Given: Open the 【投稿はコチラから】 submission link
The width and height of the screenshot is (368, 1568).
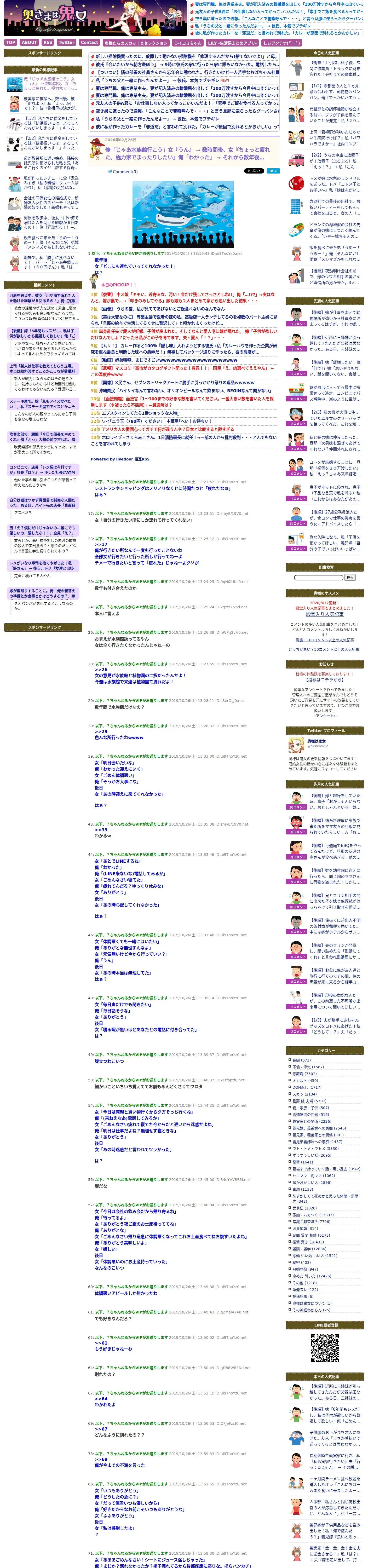Looking at the screenshot, I should (x=325, y=680).
